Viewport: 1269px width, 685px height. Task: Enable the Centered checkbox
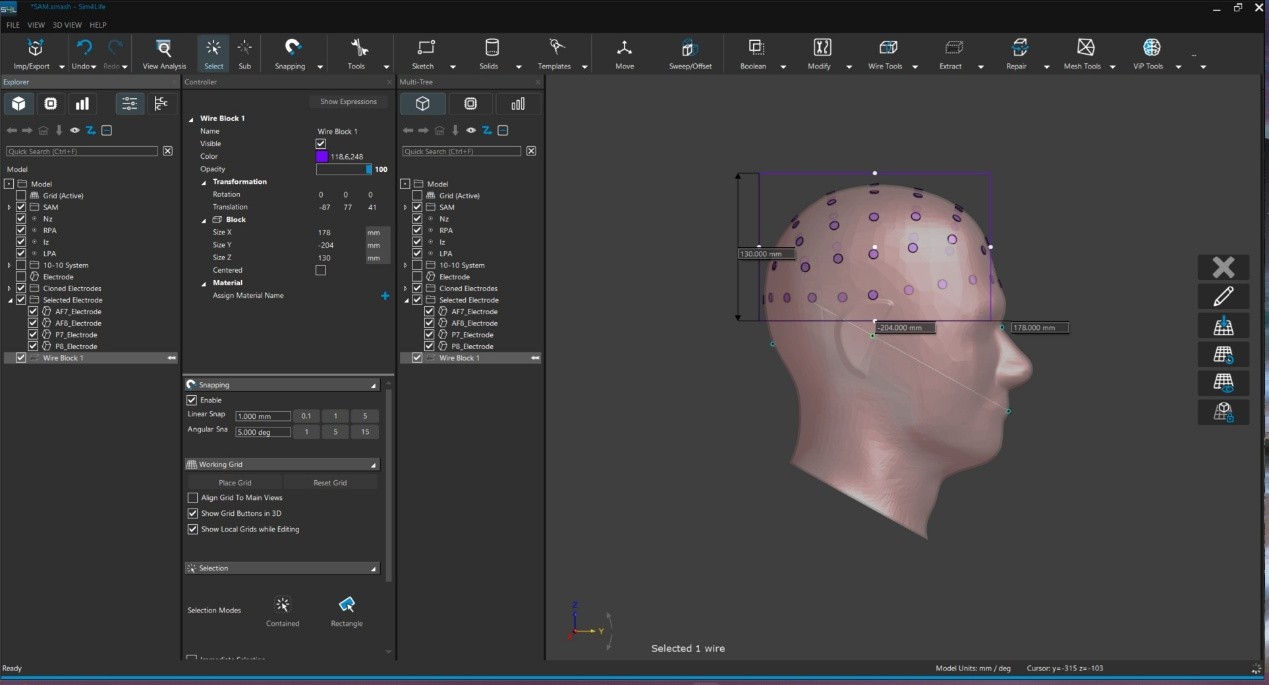tap(321, 270)
